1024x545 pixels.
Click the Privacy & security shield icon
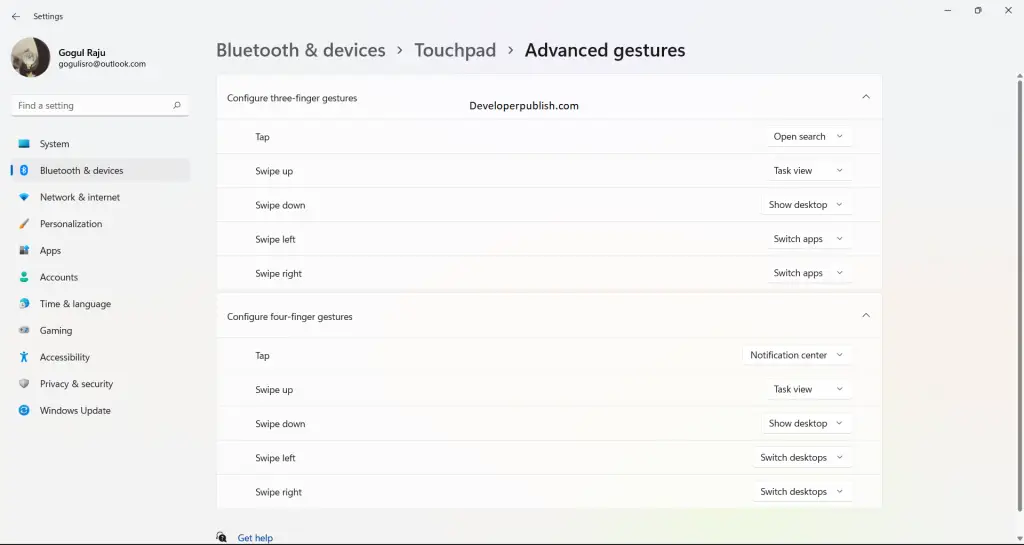pos(24,384)
